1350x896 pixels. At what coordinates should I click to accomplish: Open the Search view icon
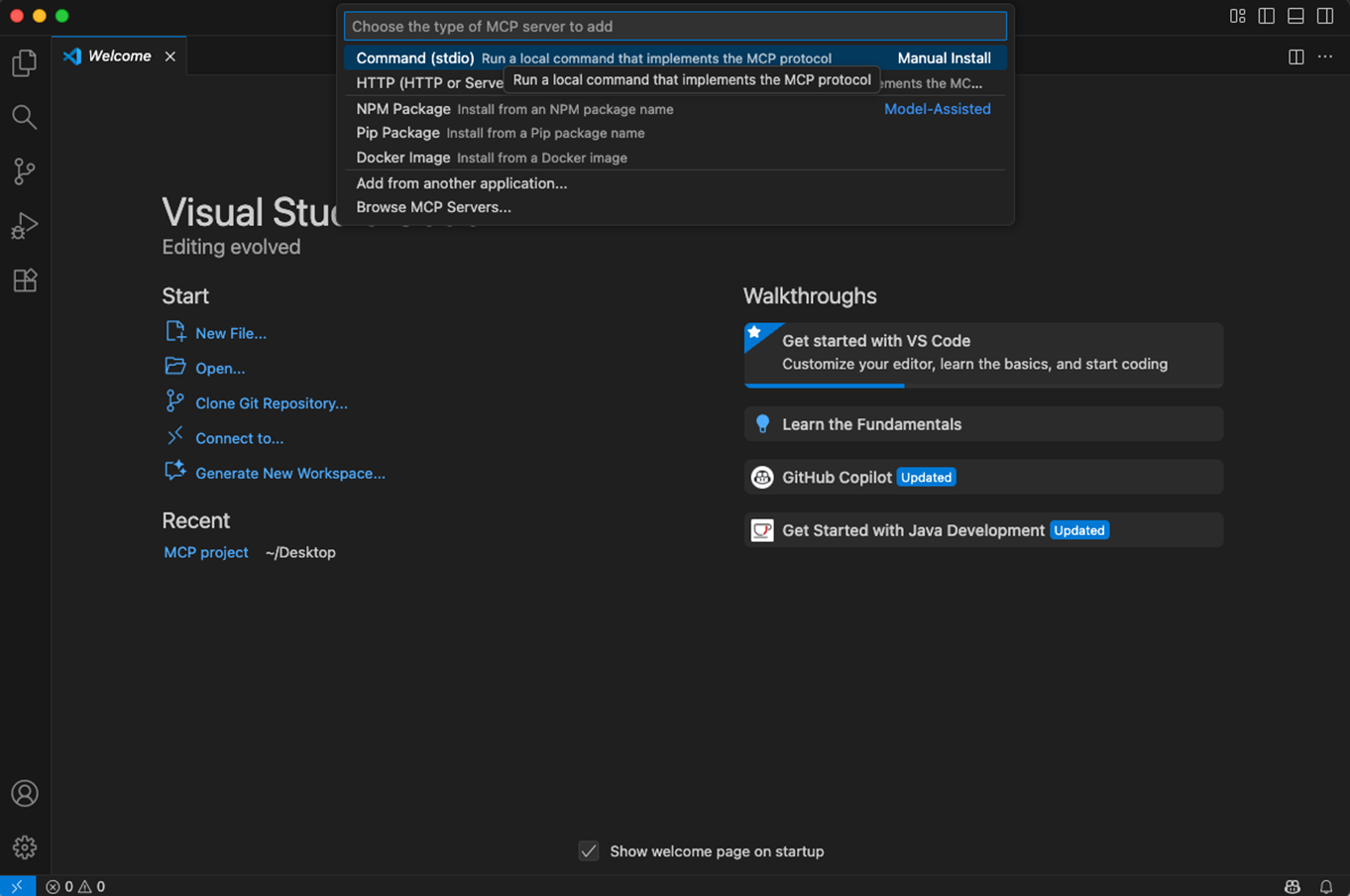click(25, 118)
